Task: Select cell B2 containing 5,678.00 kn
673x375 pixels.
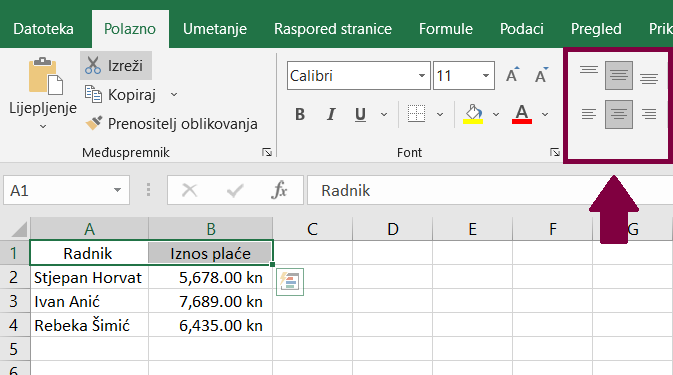Action: click(x=211, y=278)
